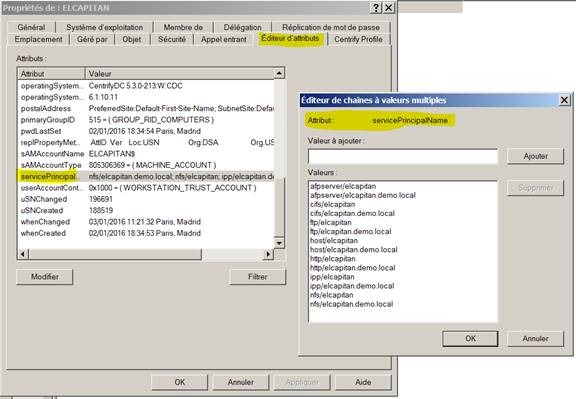Open the Général tab
The height and width of the screenshot is (399, 576).
click(x=31, y=27)
